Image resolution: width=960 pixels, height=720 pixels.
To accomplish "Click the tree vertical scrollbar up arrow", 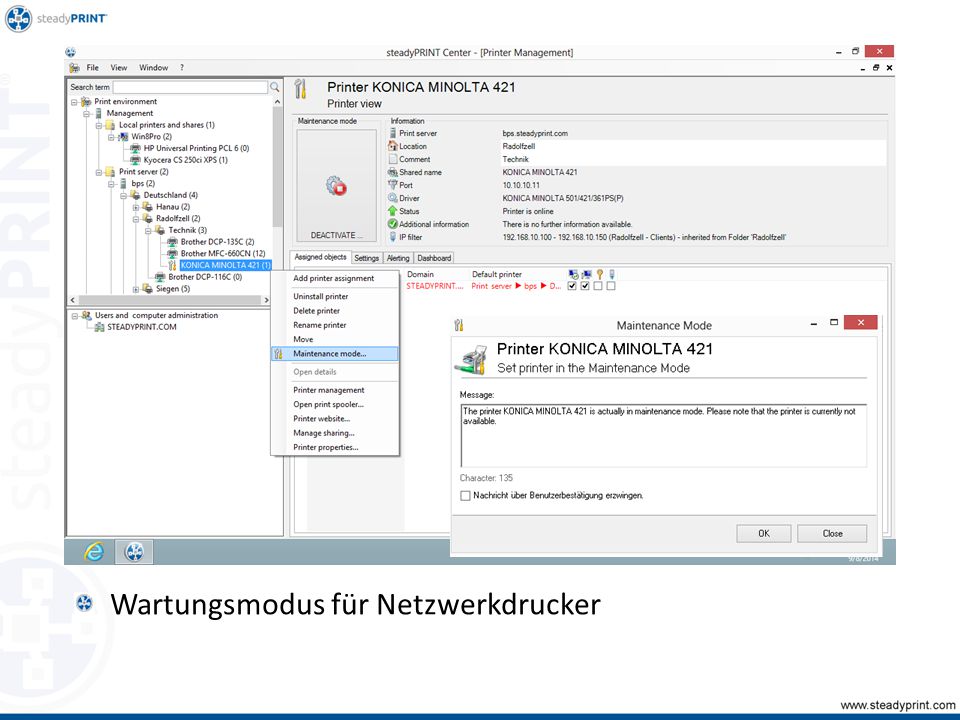I will point(277,102).
